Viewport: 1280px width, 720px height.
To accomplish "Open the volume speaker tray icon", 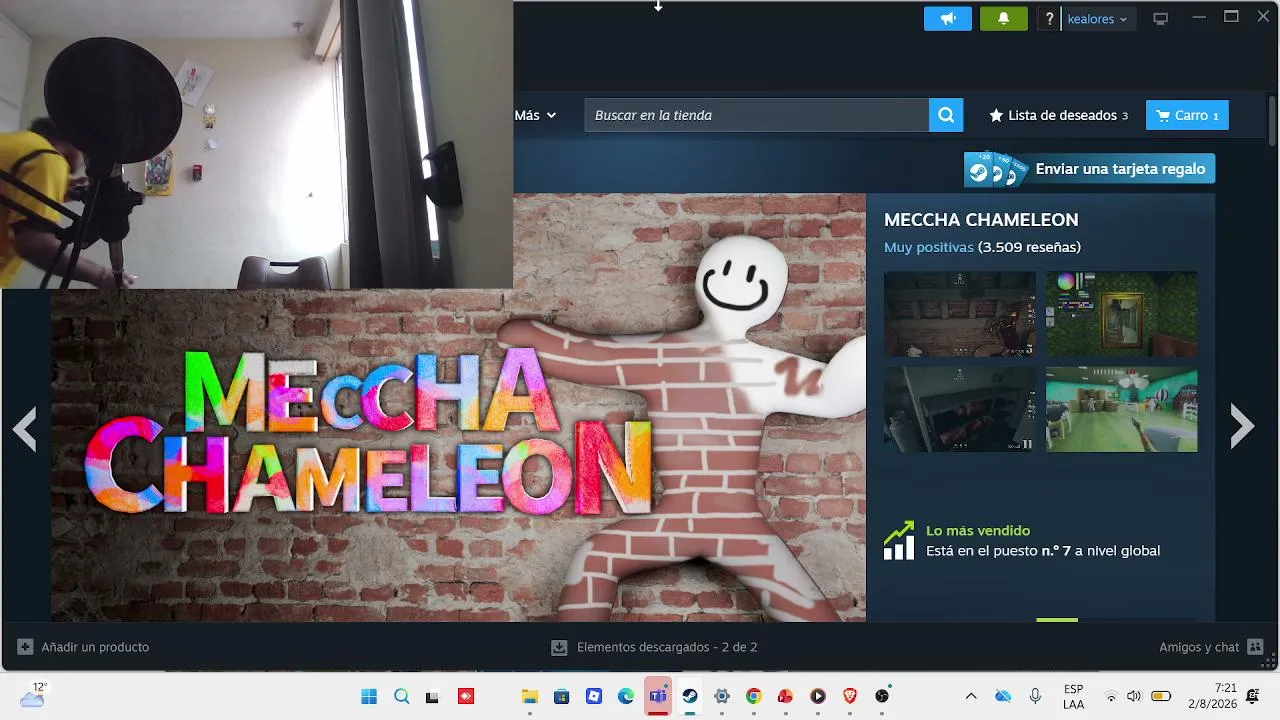I will [x=1134, y=696].
